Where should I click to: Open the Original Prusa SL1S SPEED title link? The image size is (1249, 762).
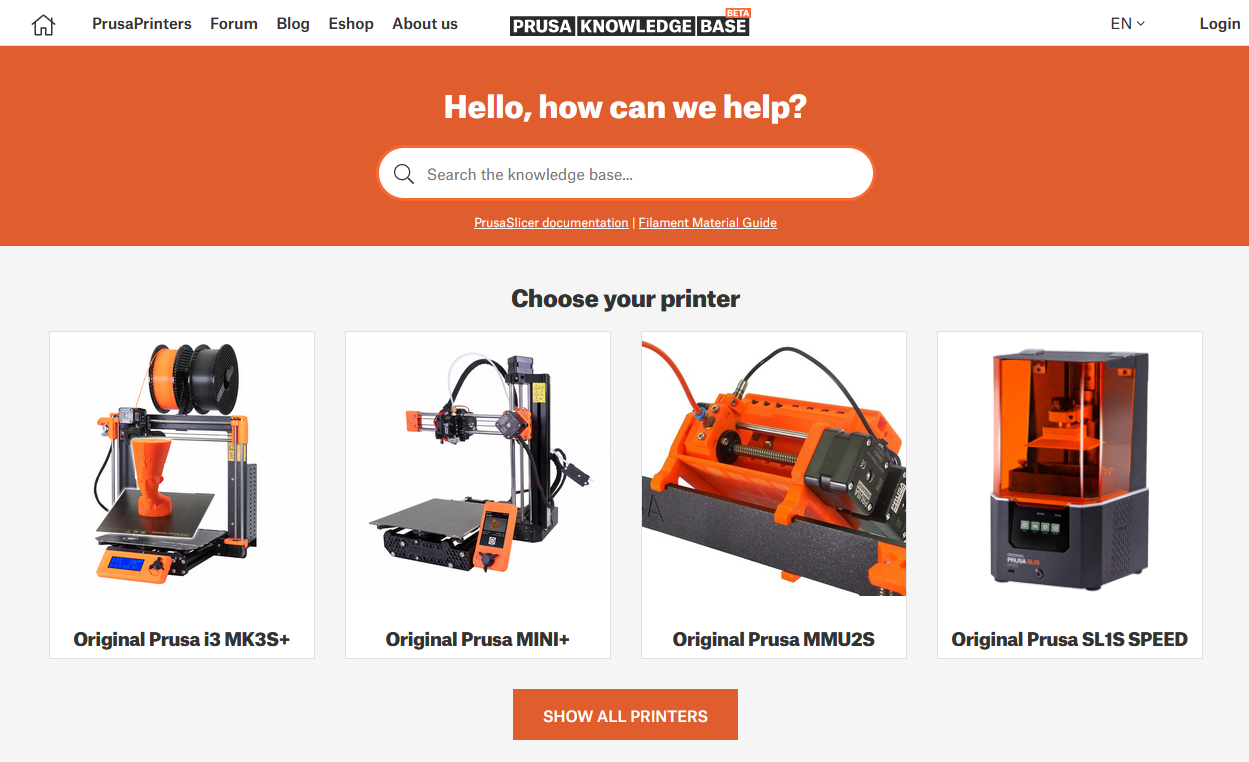(1070, 640)
